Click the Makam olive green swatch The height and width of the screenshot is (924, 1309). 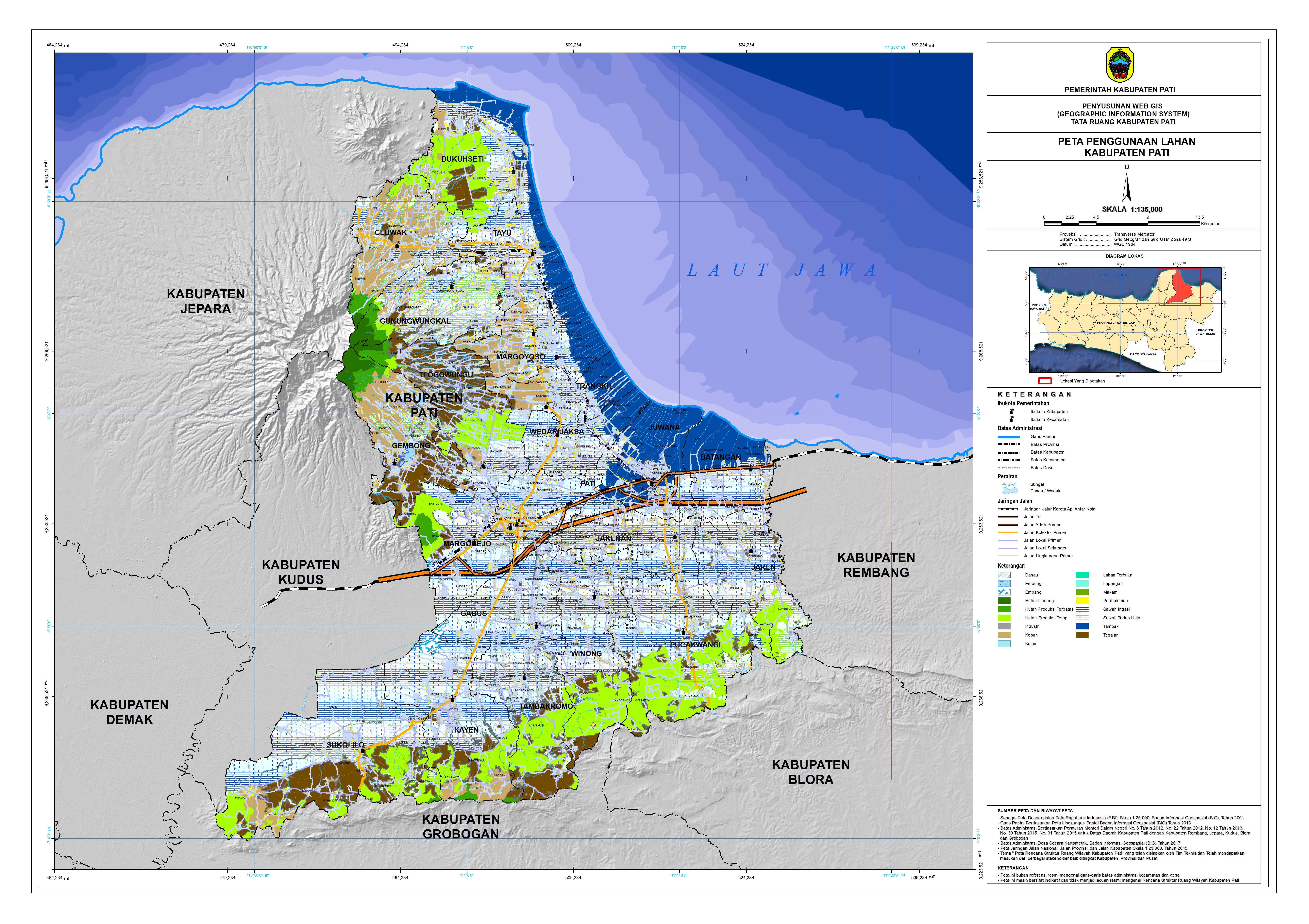1082,592
